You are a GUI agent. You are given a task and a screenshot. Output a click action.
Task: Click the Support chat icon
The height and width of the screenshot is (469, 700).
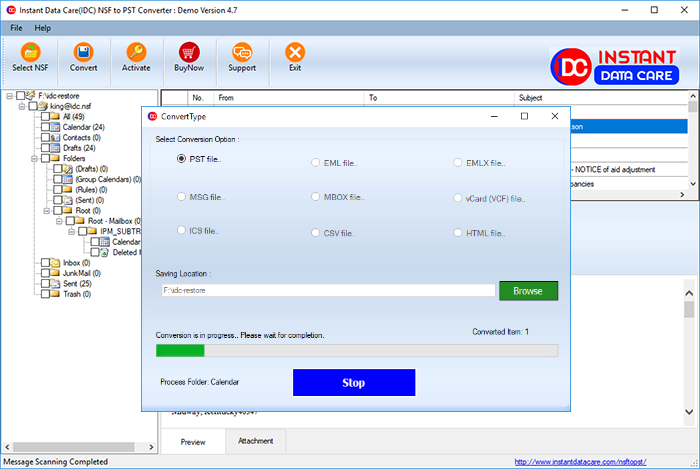coord(241,52)
